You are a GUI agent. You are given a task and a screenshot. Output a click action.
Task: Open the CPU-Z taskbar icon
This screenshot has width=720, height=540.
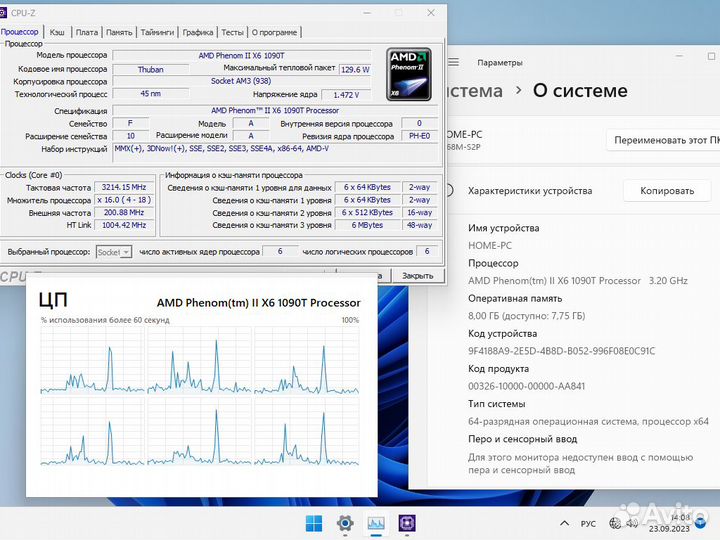click(x=407, y=523)
